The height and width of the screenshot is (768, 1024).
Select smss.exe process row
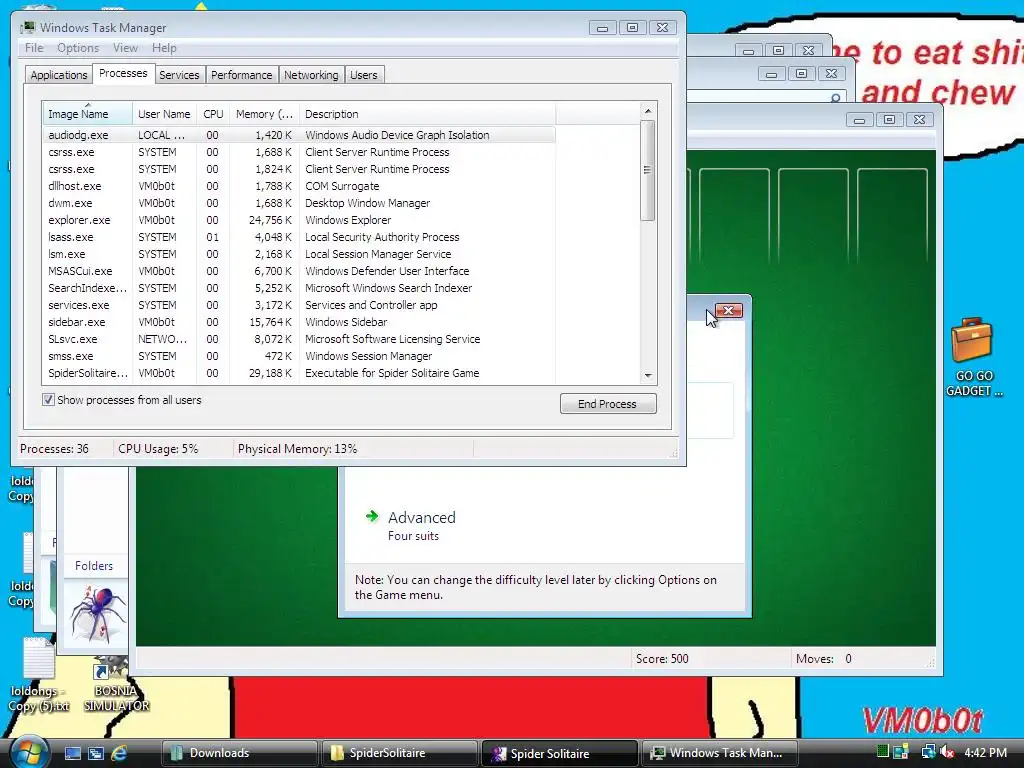pos(299,356)
